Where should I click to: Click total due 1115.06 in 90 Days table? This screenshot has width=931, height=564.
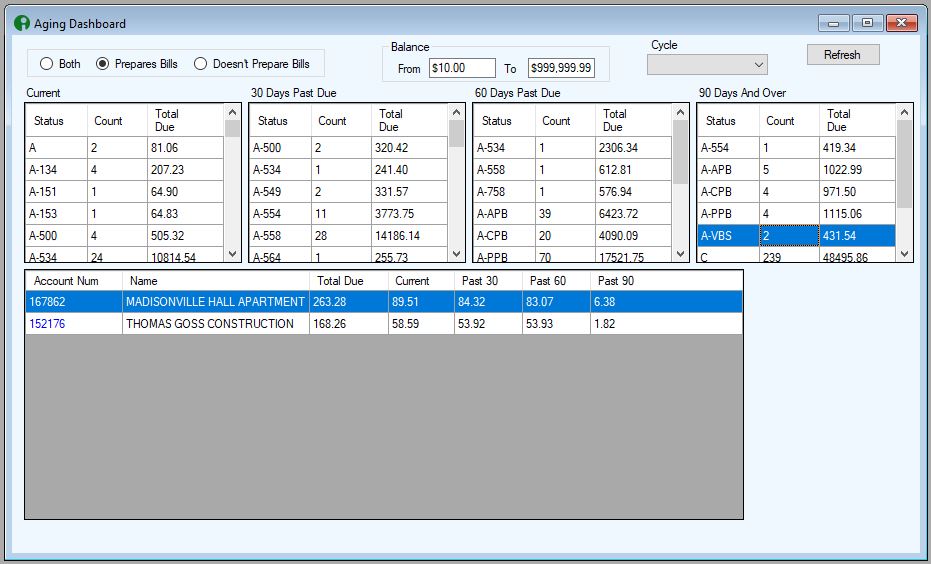pos(857,214)
